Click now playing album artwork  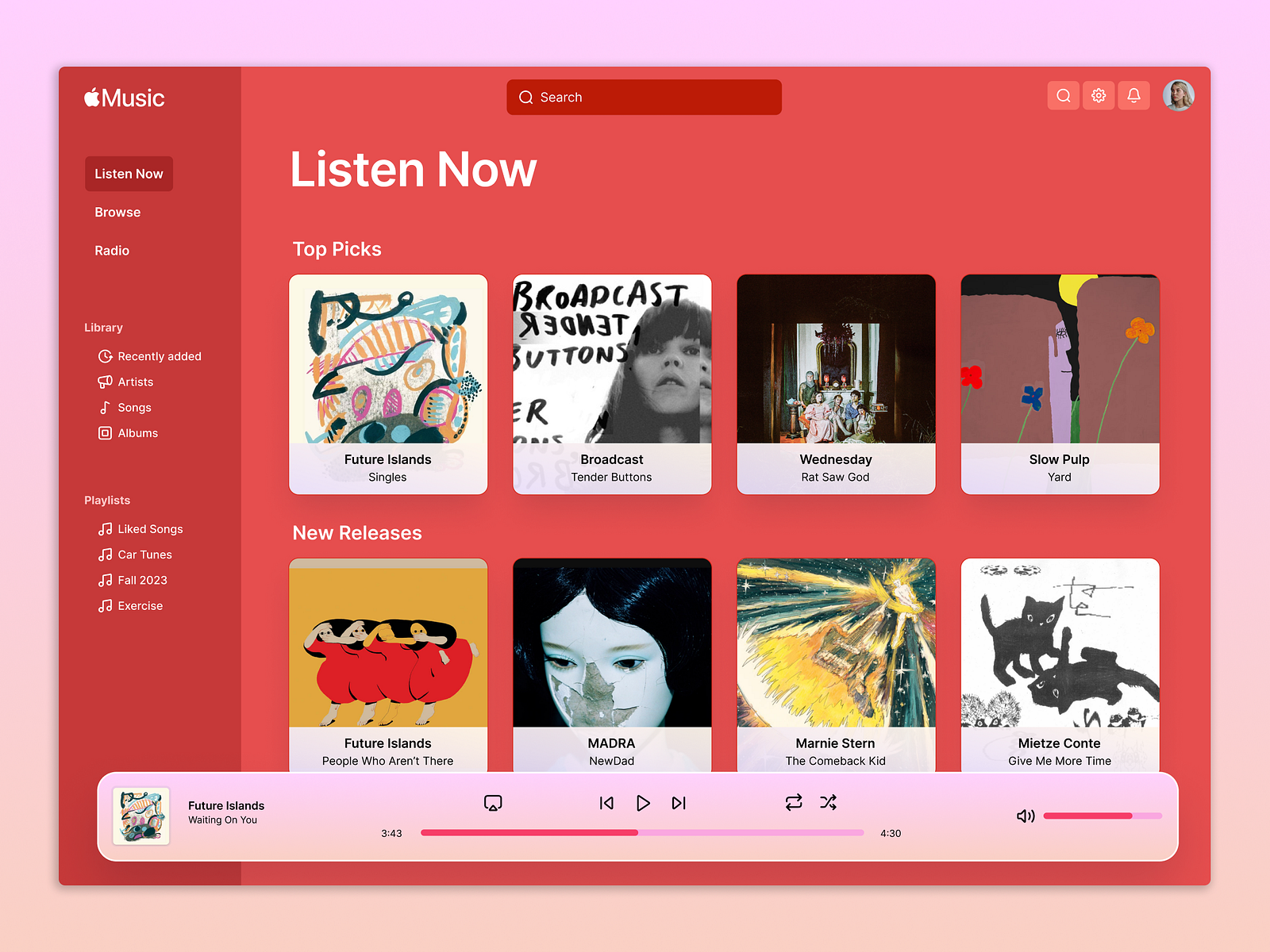[x=141, y=816]
